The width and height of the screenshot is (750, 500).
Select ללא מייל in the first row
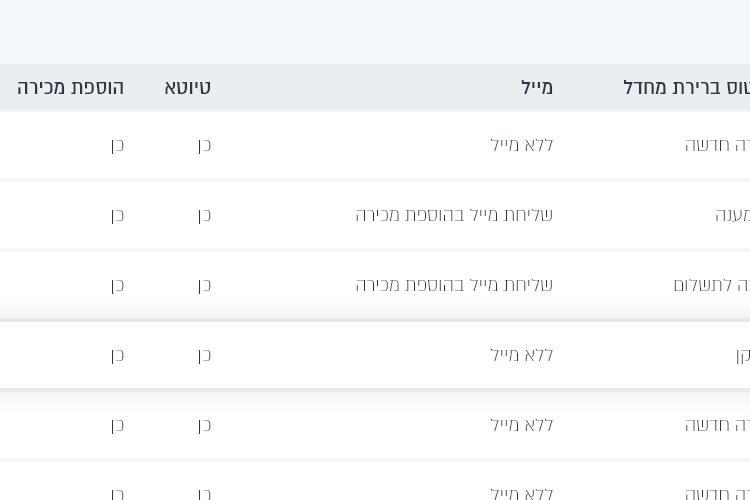(x=521, y=145)
